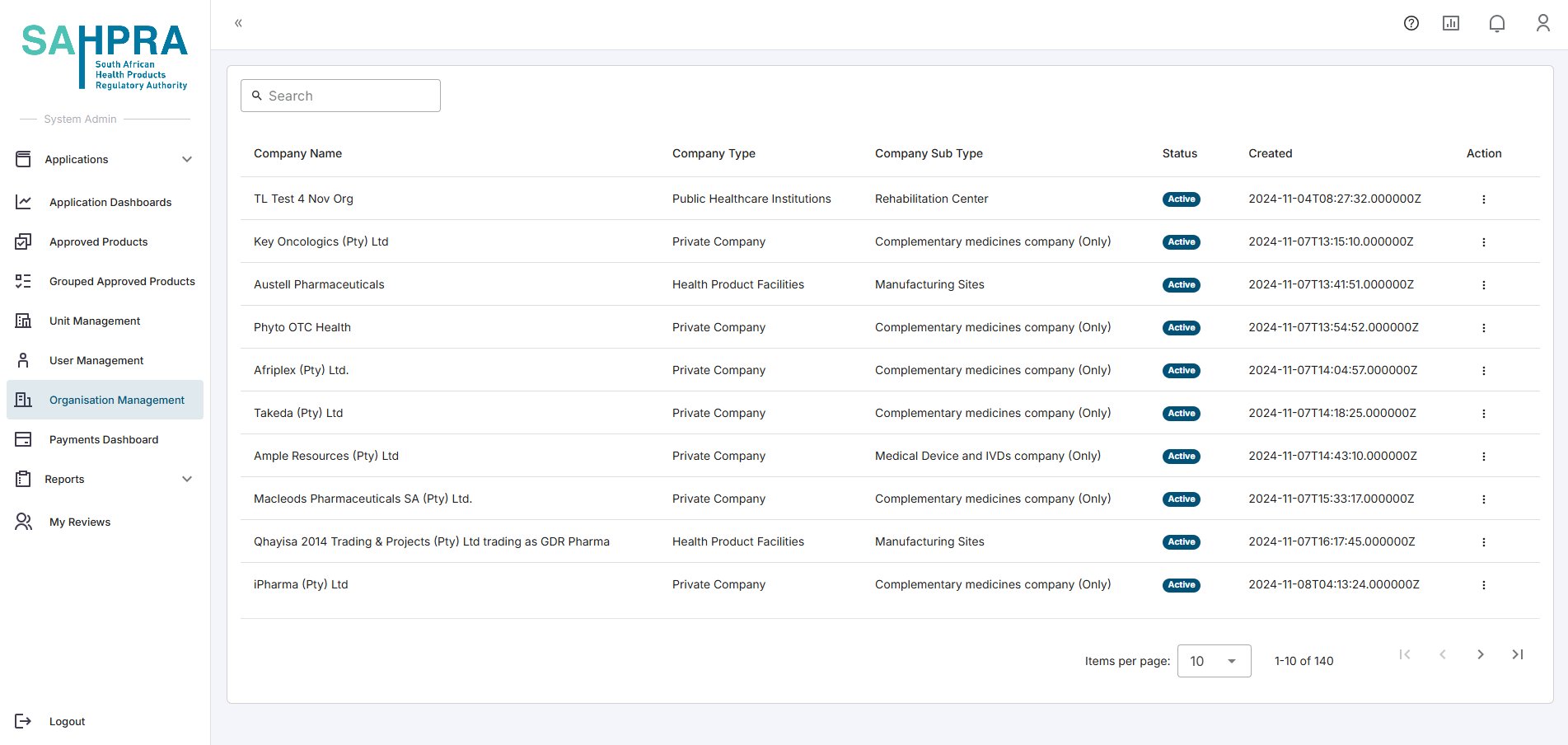Open My Reviews page

click(105, 522)
